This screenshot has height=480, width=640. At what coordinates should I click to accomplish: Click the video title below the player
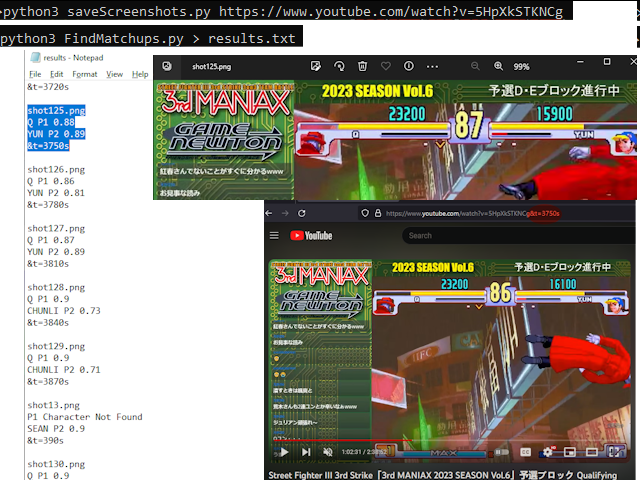442,475
